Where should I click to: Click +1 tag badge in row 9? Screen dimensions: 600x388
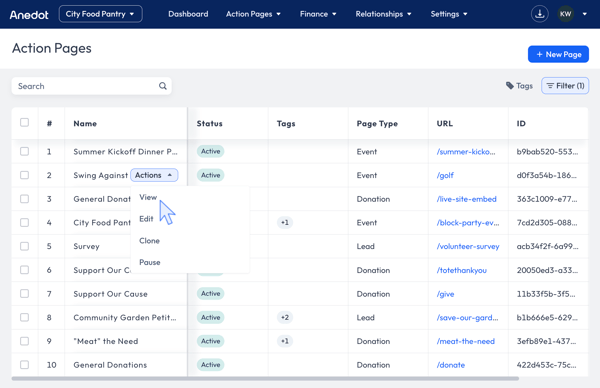(x=285, y=341)
